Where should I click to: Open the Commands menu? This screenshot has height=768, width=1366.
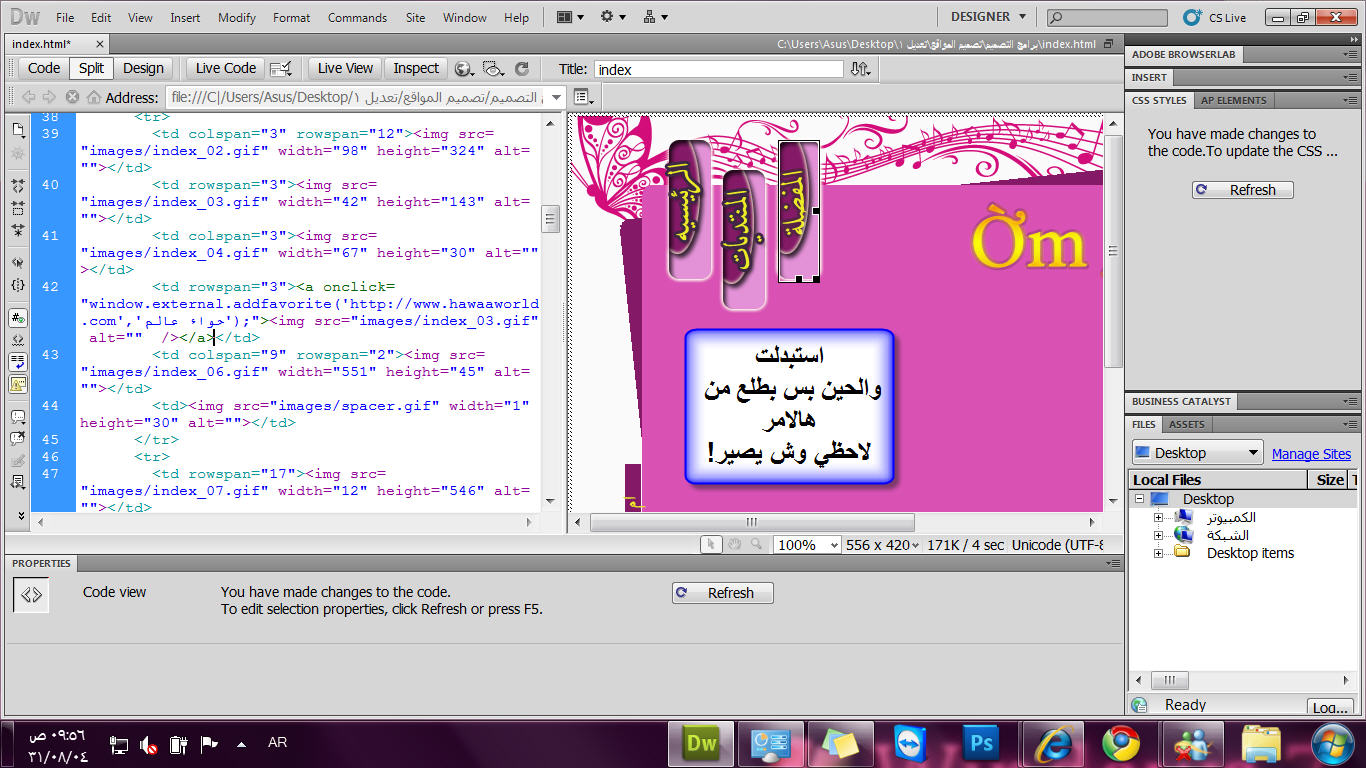357,17
